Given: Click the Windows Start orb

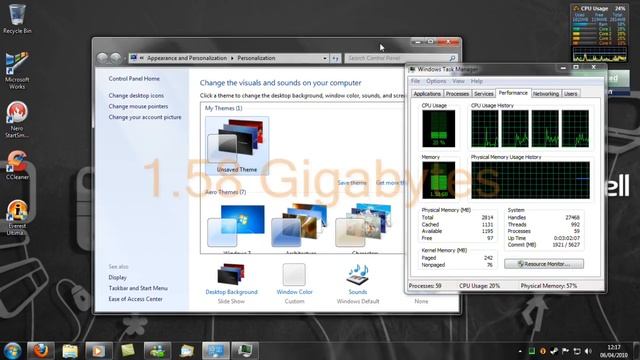Looking at the screenshot, I should pyautogui.click(x=12, y=351).
